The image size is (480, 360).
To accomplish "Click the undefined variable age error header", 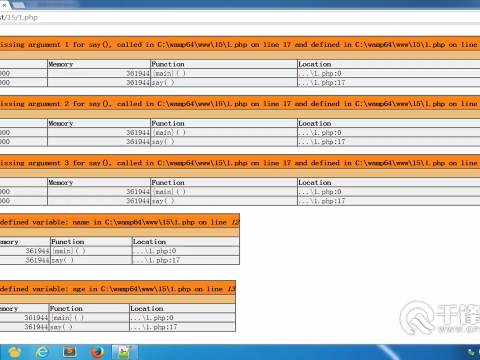I will (118, 289).
